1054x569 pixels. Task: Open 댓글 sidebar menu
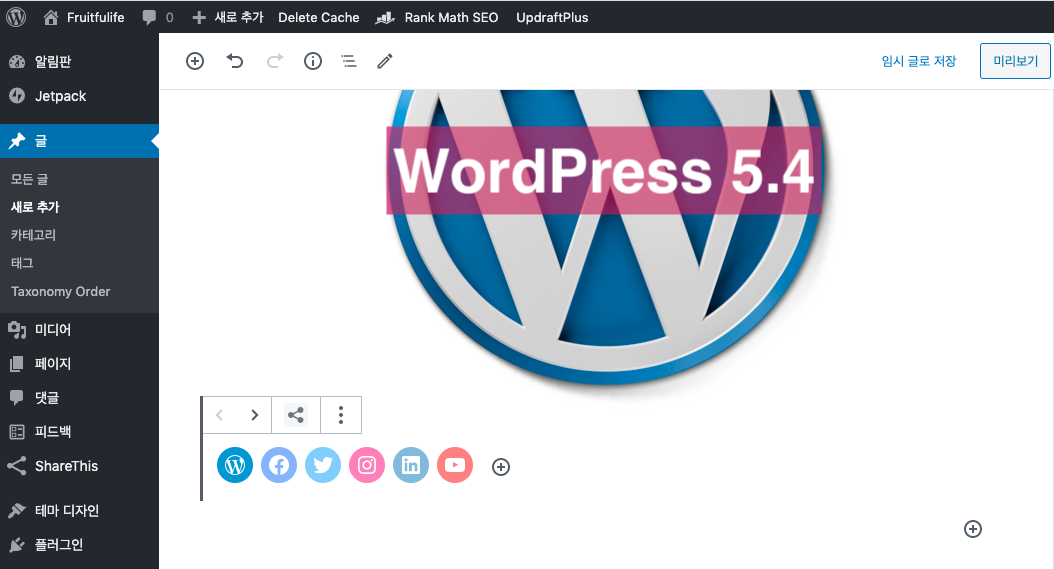79,398
